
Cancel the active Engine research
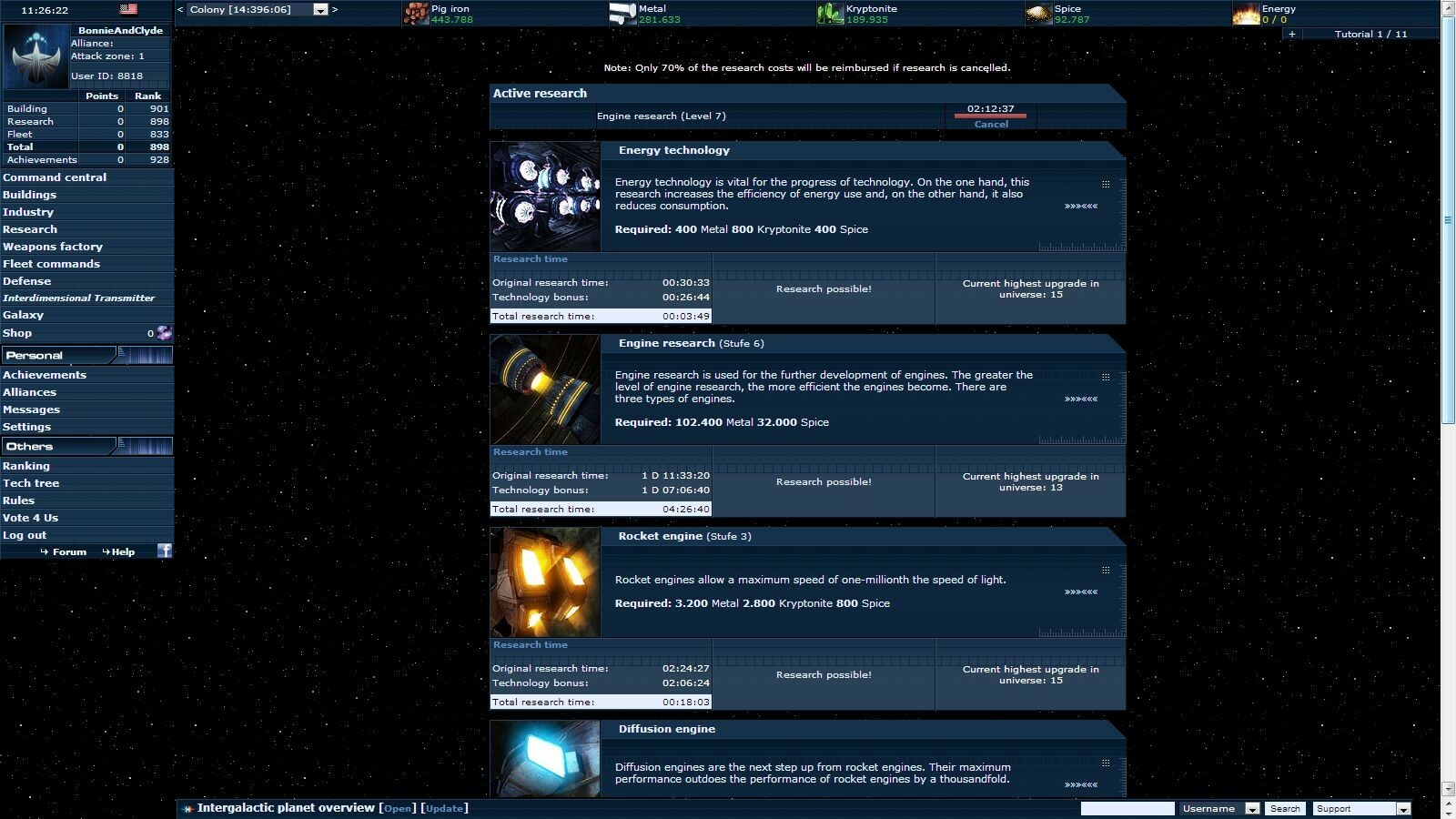[991, 124]
